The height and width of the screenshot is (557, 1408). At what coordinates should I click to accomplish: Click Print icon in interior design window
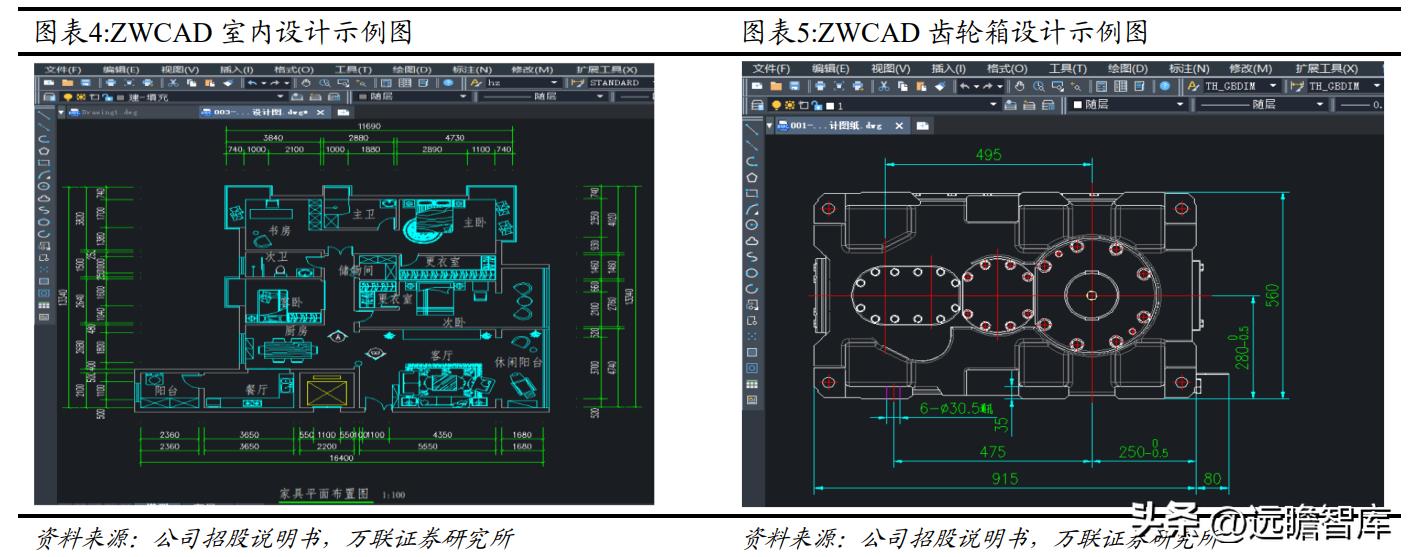(110, 83)
